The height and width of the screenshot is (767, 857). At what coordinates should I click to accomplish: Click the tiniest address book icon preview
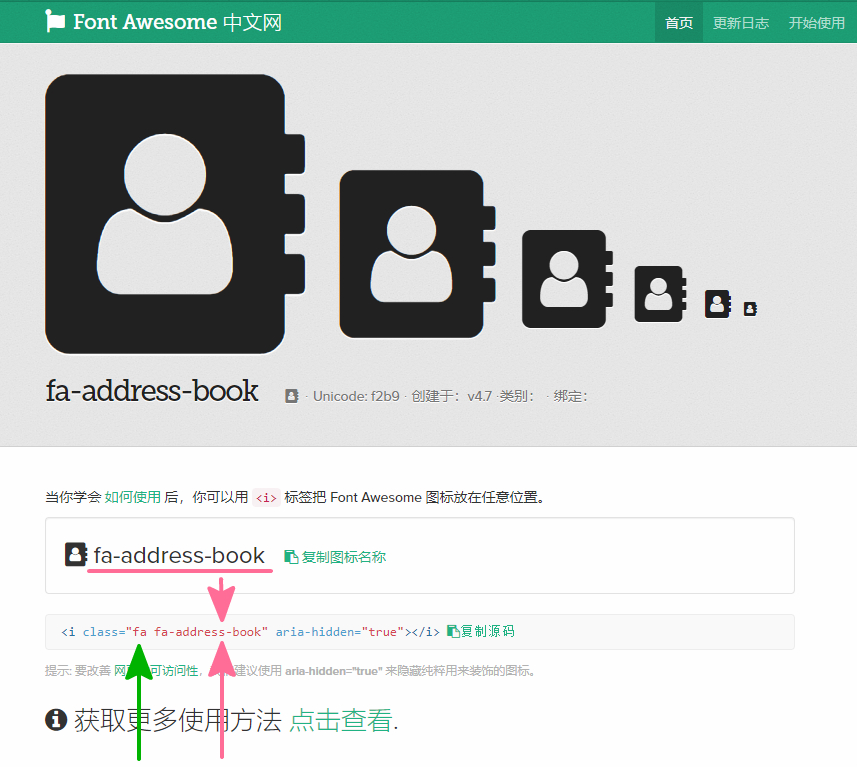coord(749,309)
